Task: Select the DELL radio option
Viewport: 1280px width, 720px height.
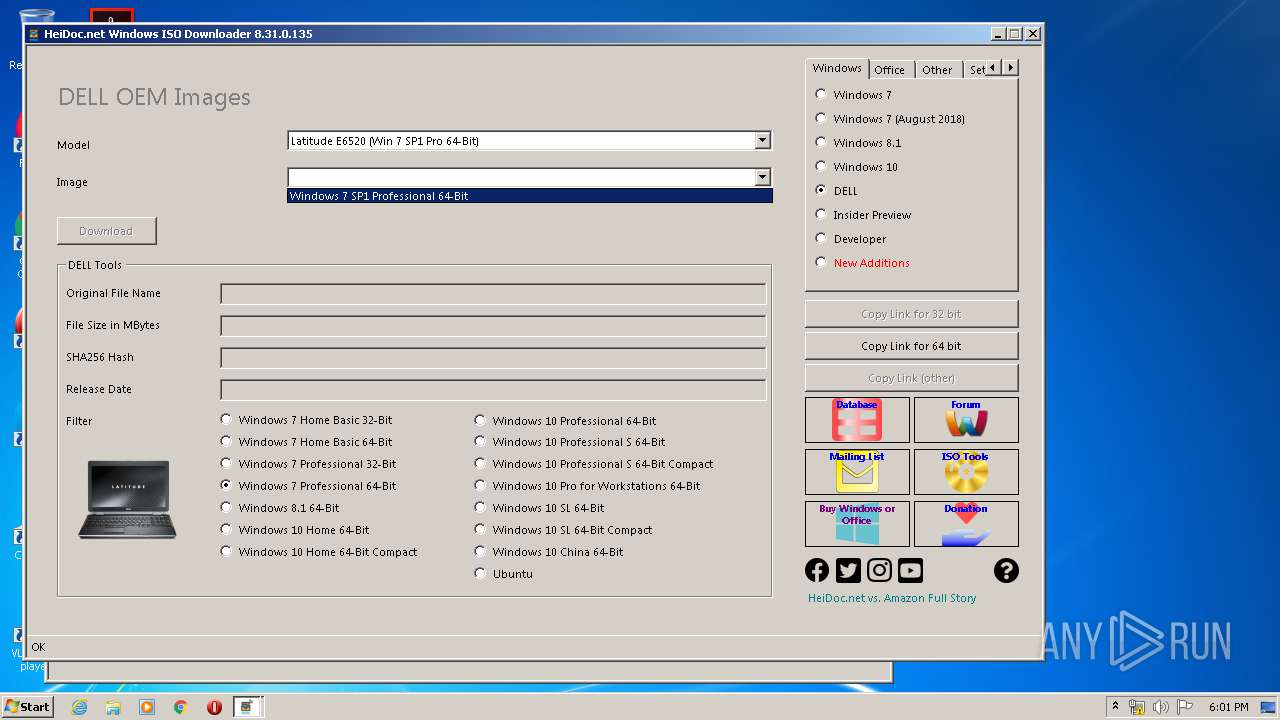Action: (837, 191)
